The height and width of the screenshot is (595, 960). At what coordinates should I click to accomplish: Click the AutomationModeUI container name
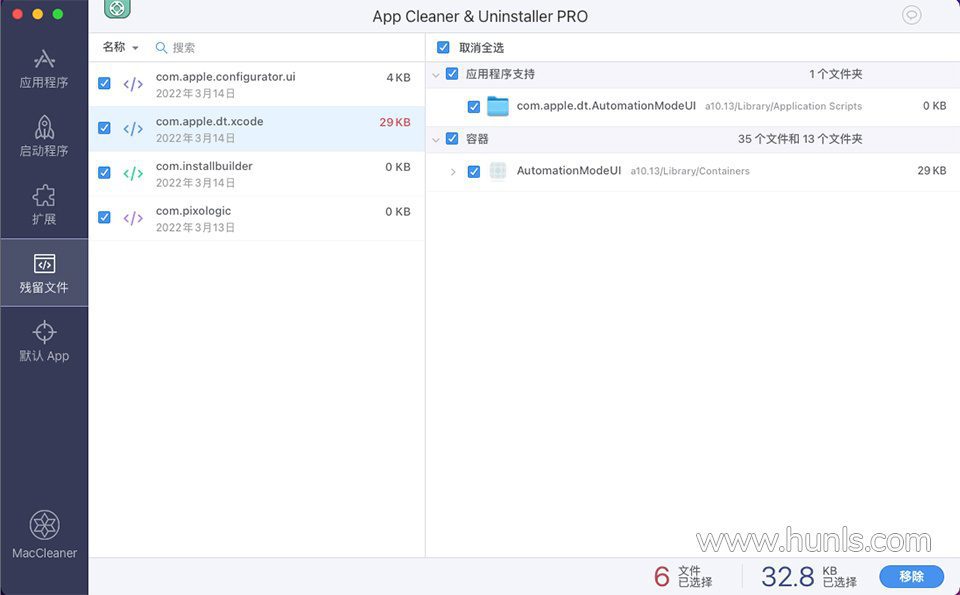tap(569, 171)
